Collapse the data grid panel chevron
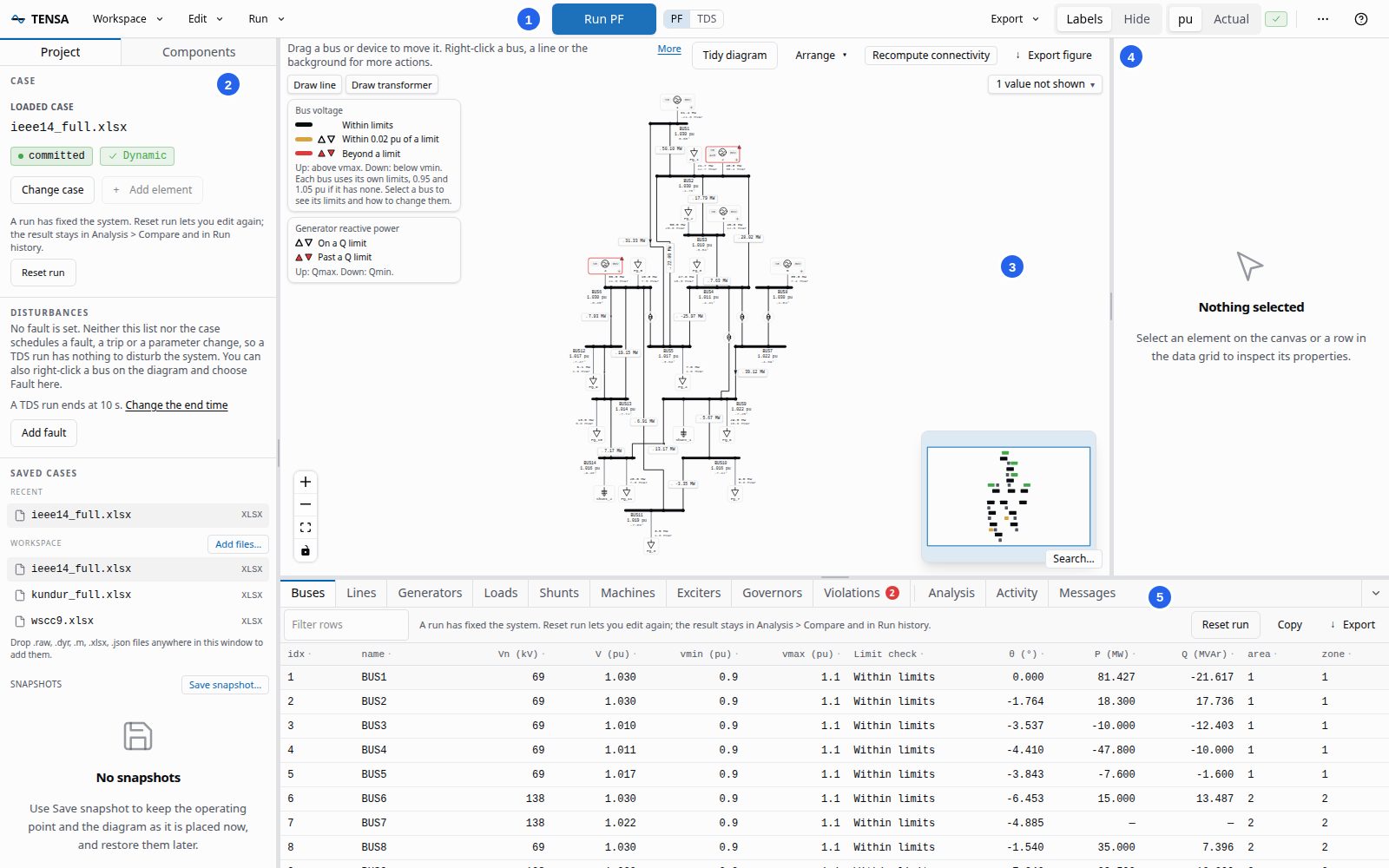Viewport: 1389px width, 868px height. (x=1376, y=594)
